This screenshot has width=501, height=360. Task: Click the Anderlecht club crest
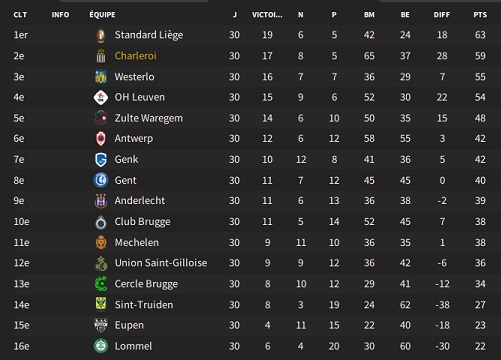point(101,201)
